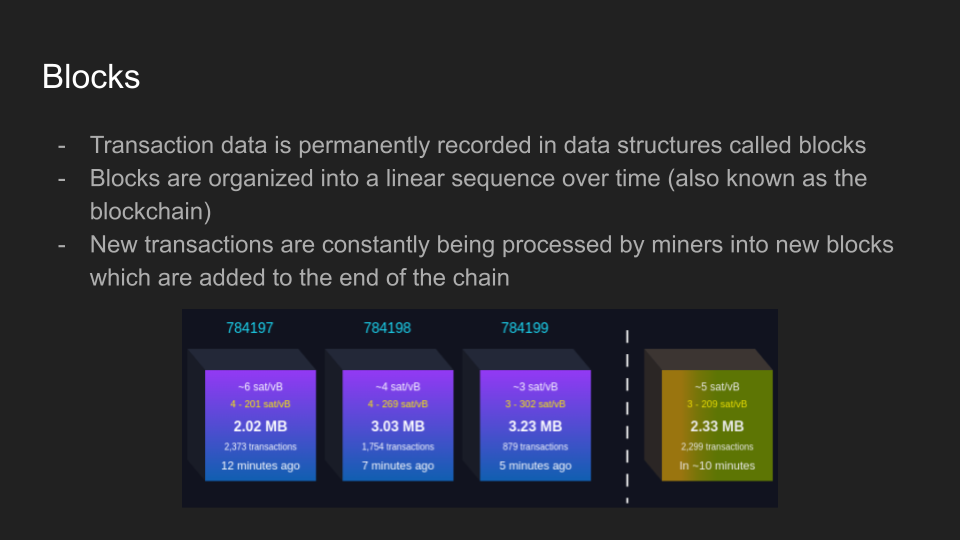Click the "7 minutes ago" timestamp
This screenshot has width=960, height=540.
pos(397,466)
